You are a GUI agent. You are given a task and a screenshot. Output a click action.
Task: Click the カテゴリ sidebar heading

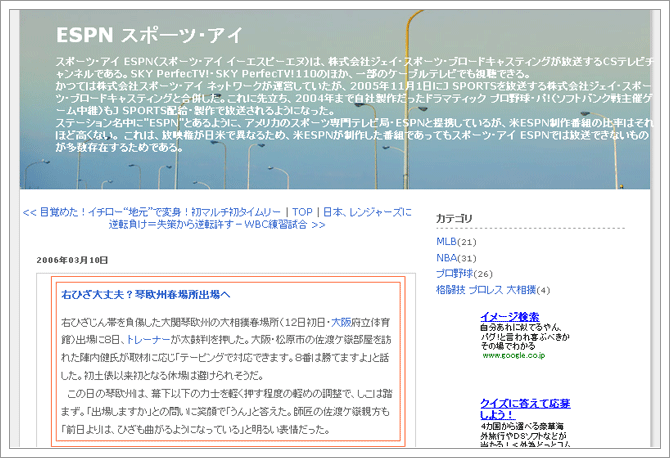[x=454, y=219]
